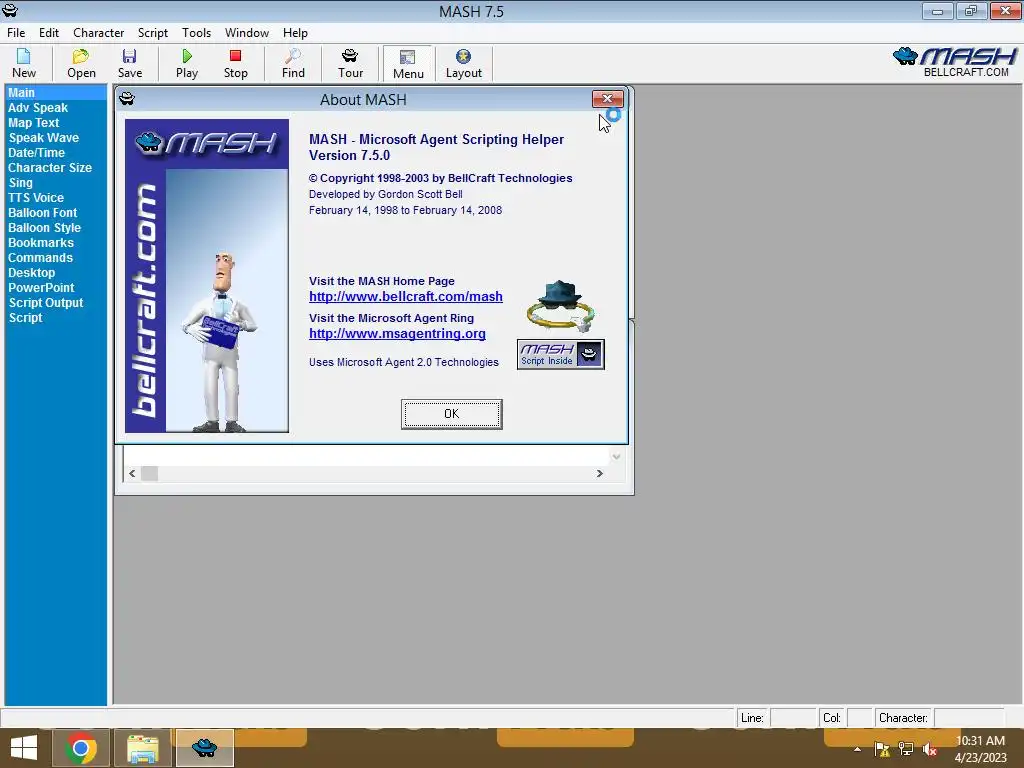Viewport: 1024px width, 768px height.
Task: Click the network tray icon
Action: (x=906, y=749)
